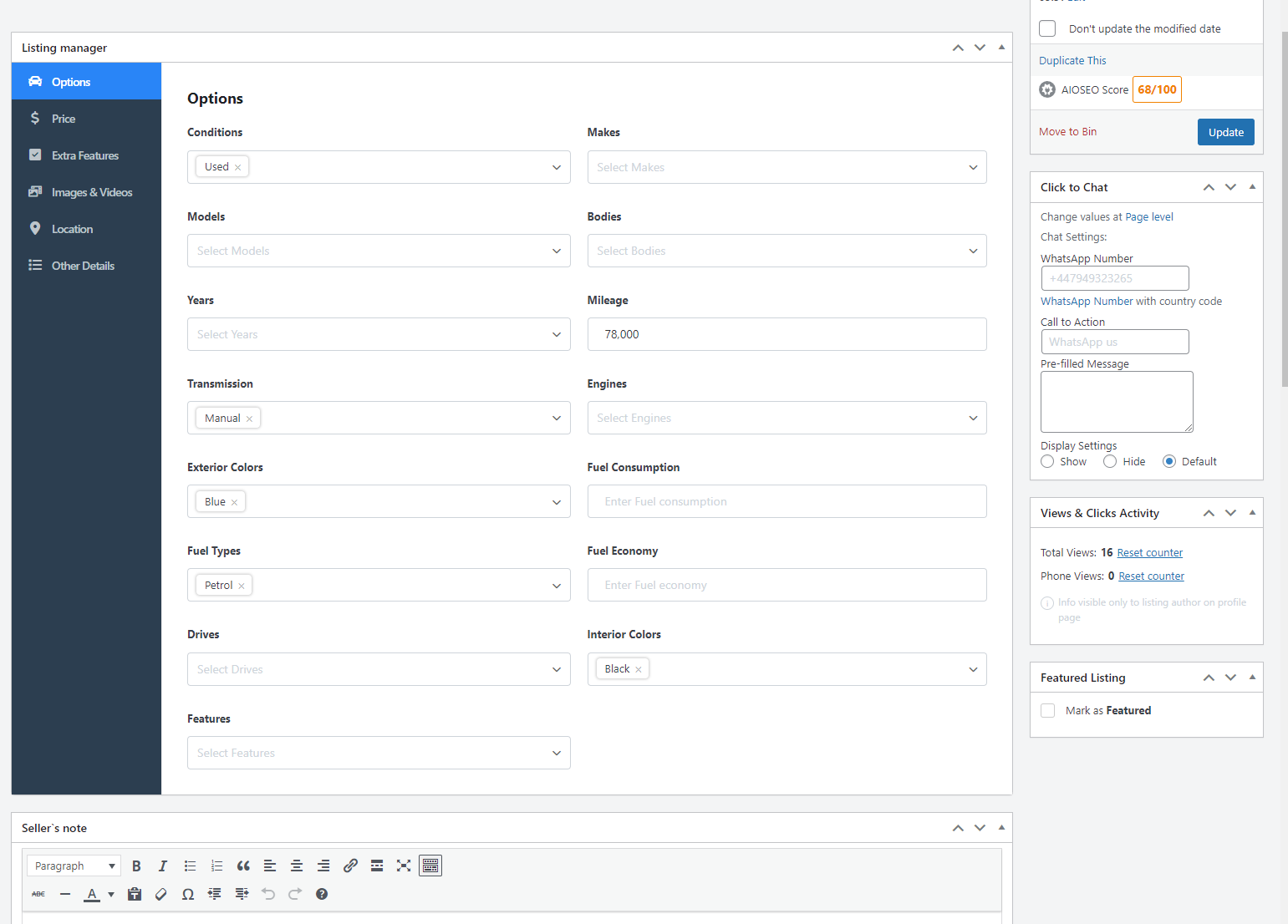This screenshot has height=924, width=1288.
Task: Clear formatting with eraser icon
Action: (161, 894)
